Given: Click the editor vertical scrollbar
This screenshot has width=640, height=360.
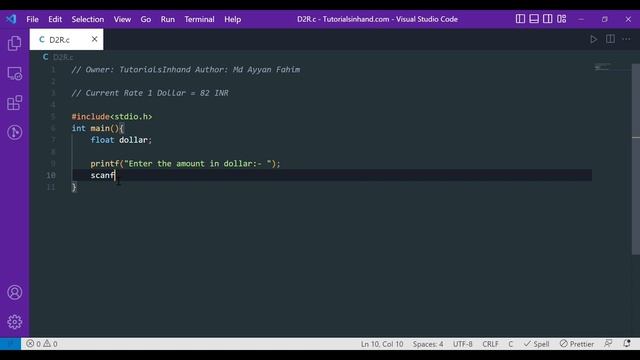Looking at the screenshot, I should tap(636, 159).
